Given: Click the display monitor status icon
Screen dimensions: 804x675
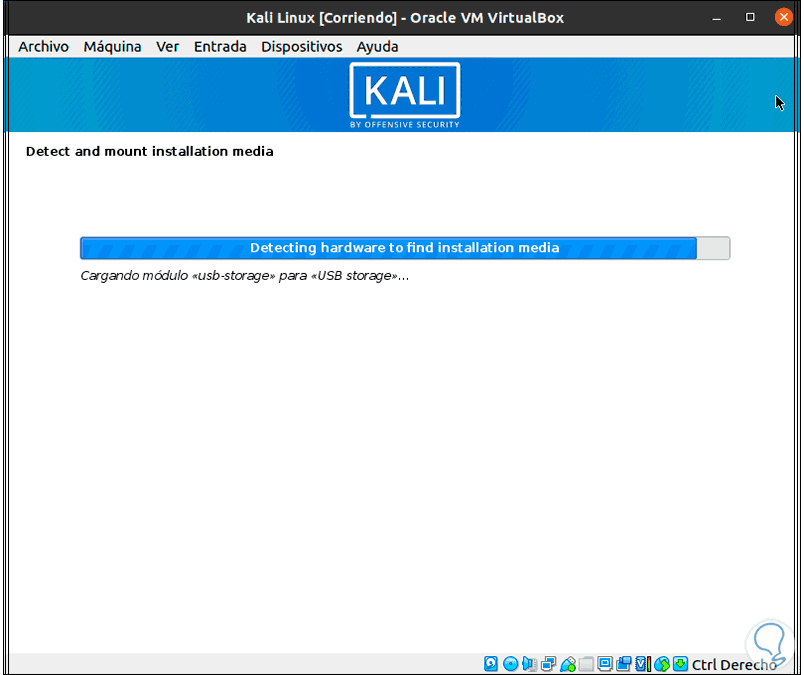Looking at the screenshot, I should pyautogui.click(x=605, y=664).
